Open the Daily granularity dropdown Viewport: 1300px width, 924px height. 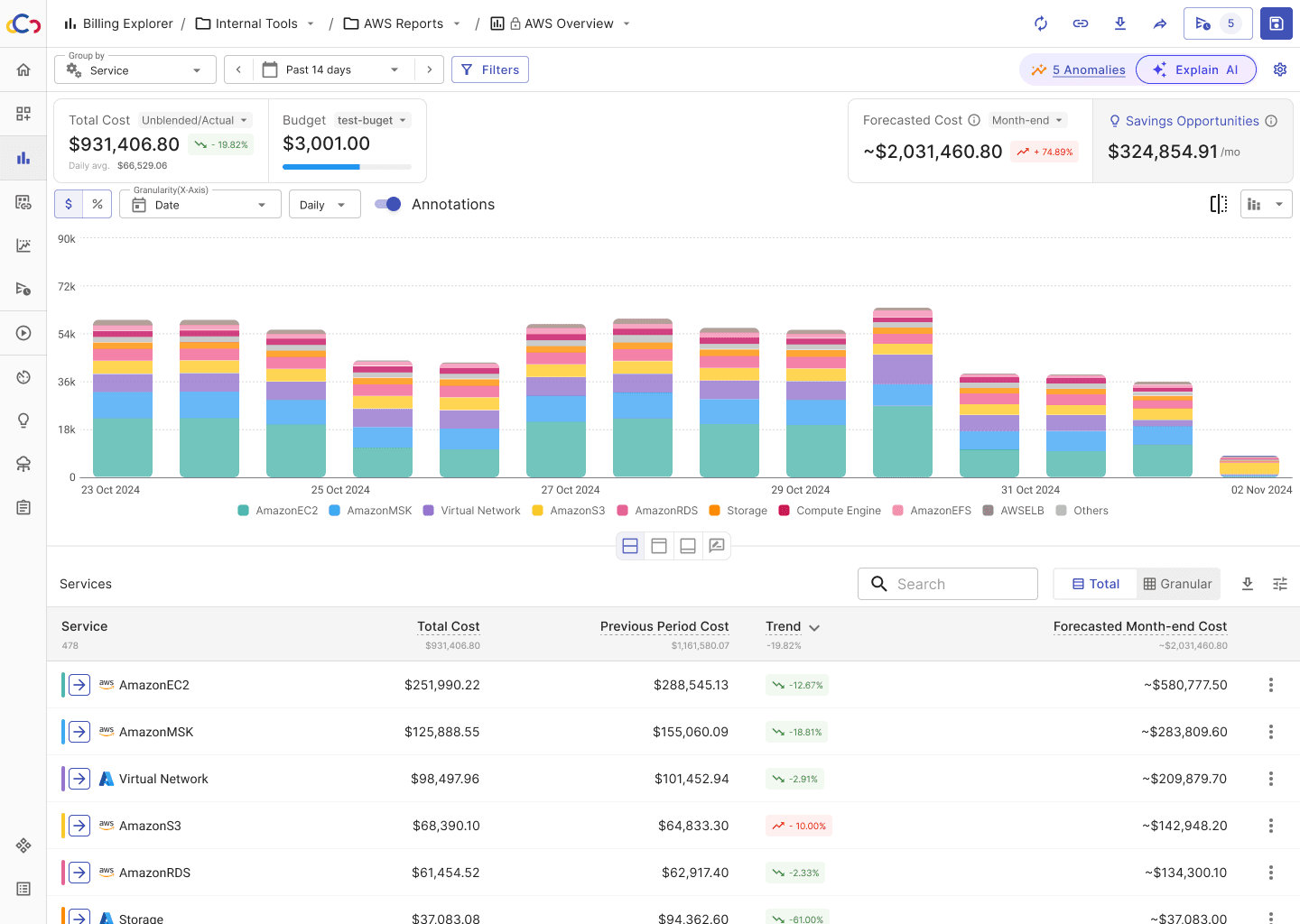(325, 204)
